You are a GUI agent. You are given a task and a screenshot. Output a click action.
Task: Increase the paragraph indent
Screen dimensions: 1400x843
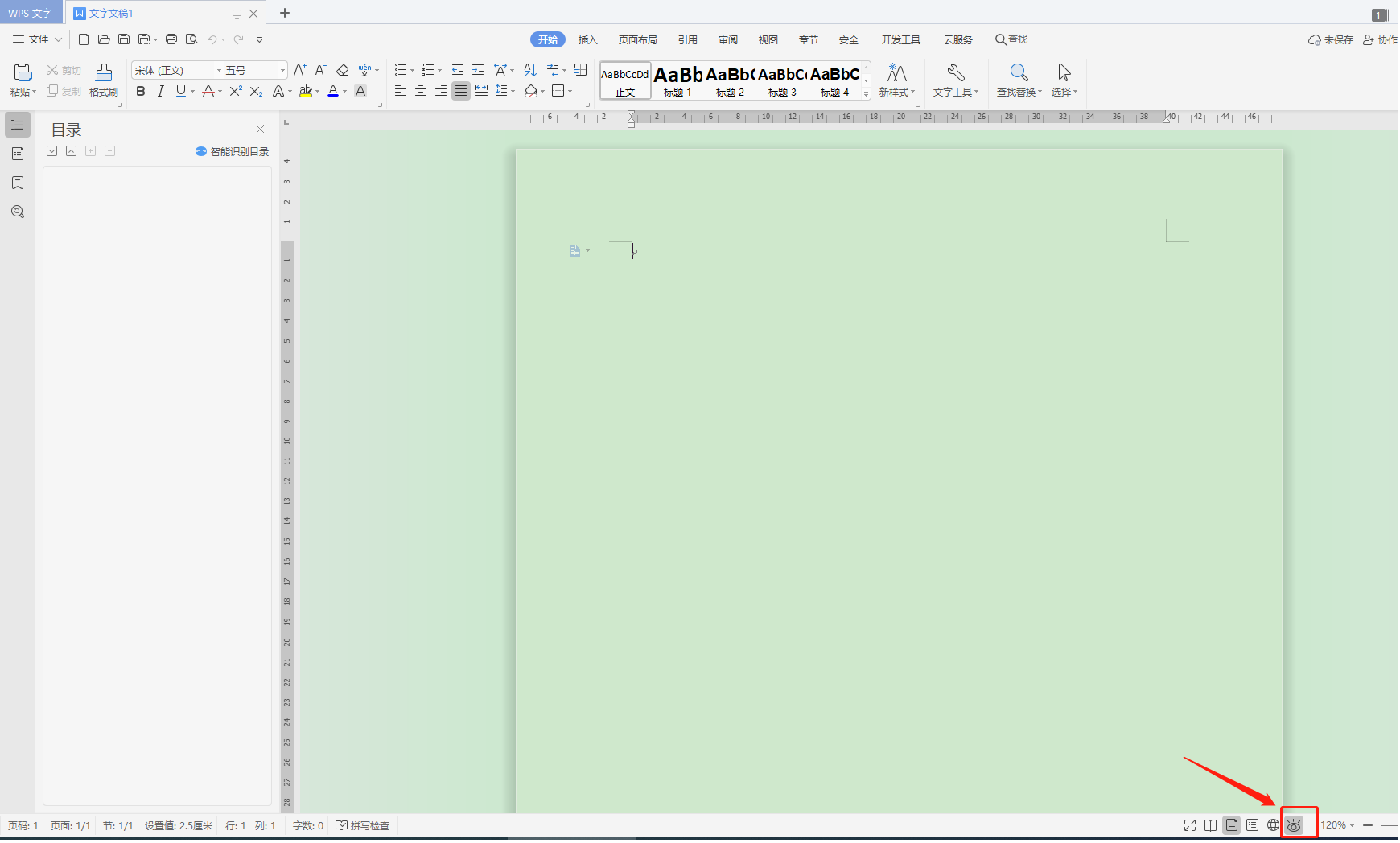pyautogui.click(x=478, y=70)
